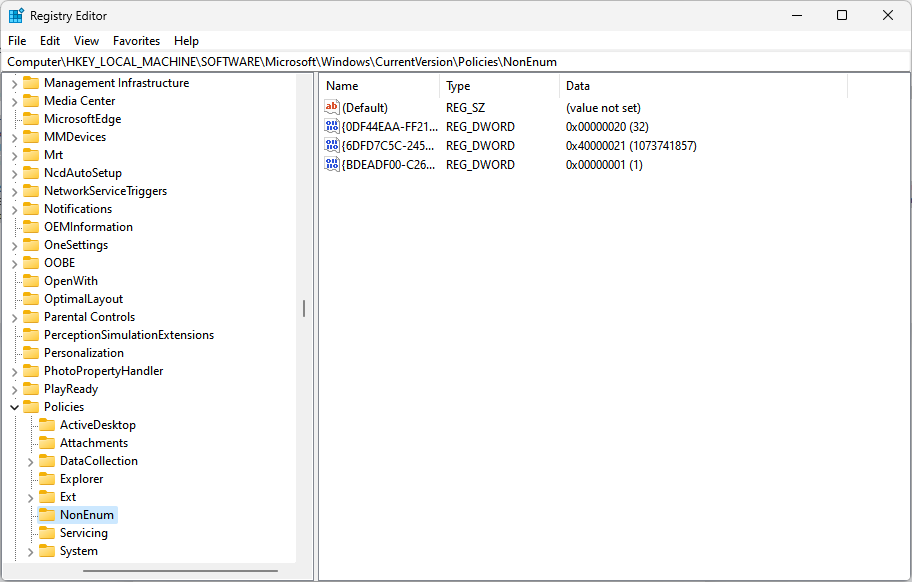Open the View menu
The image size is (912, 582).
[86, 41]
